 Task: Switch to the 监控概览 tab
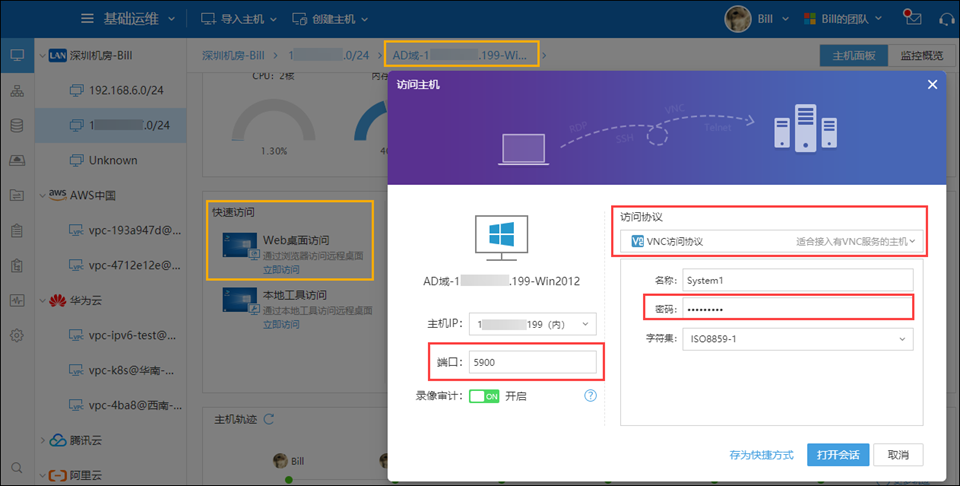921,56
